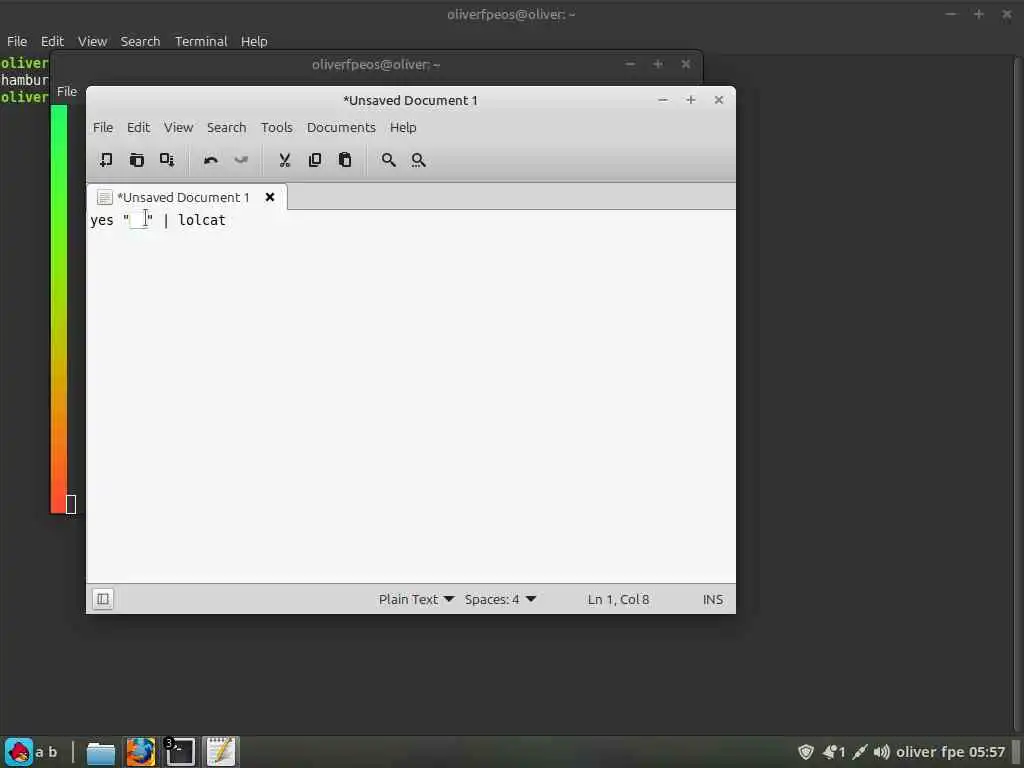Create a new document with the toolbar icon
Viewport: 1024px width, 768px height.
pos(106,160)
